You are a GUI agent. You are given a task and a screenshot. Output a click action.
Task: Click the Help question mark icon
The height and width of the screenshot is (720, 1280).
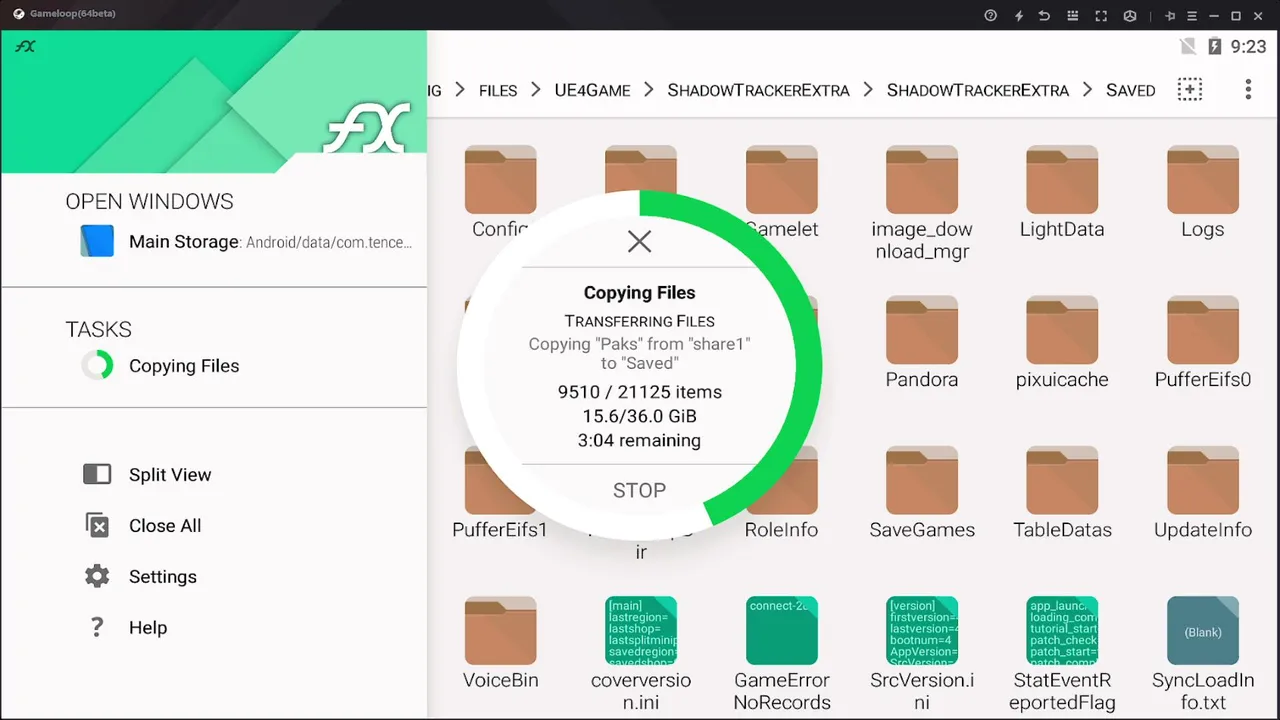click(97, 627)
